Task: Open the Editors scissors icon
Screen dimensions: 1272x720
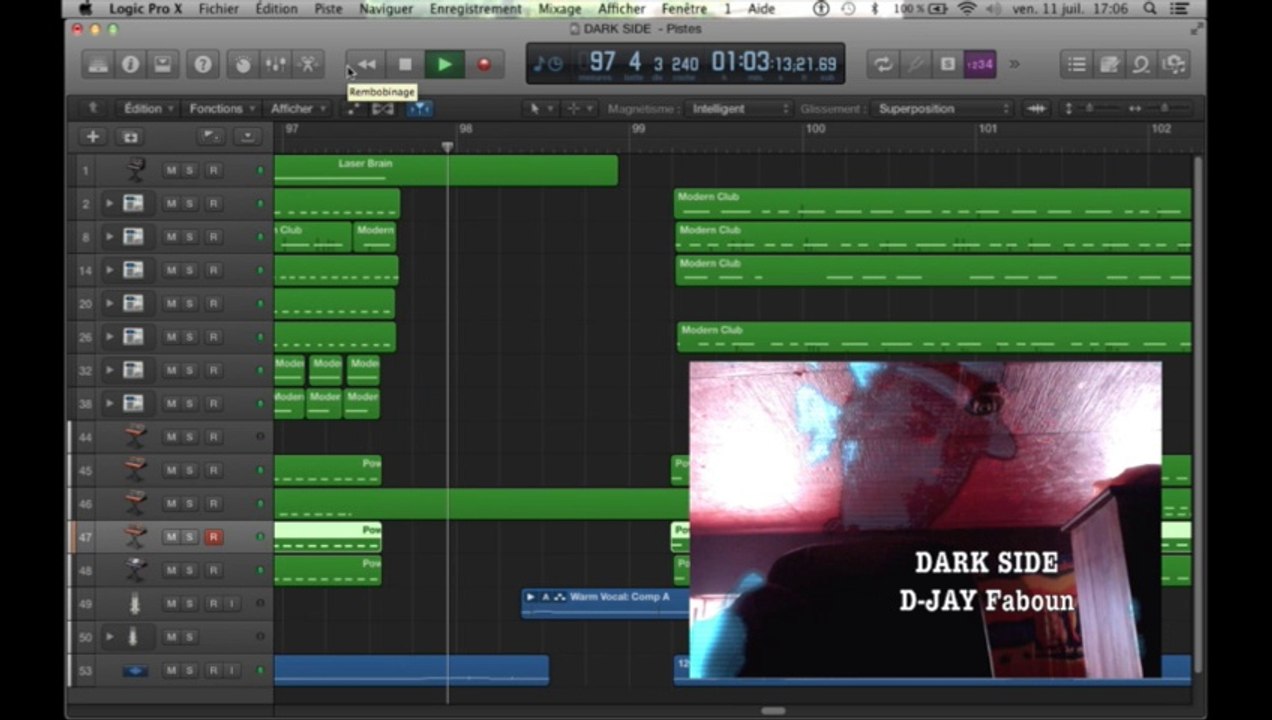Action: (307, 64)
